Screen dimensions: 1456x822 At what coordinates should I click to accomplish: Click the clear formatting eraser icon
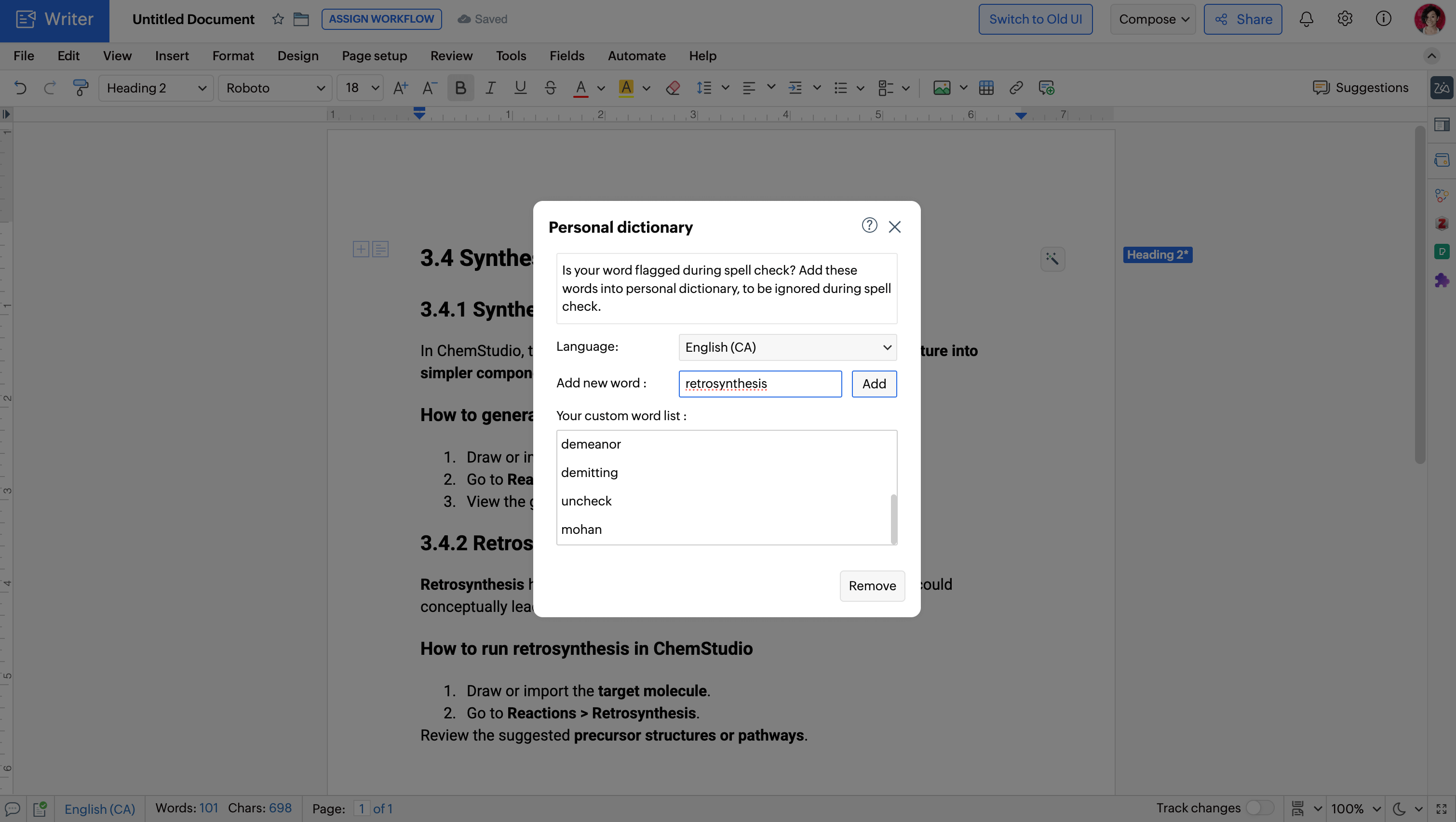(x=673, y=88)
